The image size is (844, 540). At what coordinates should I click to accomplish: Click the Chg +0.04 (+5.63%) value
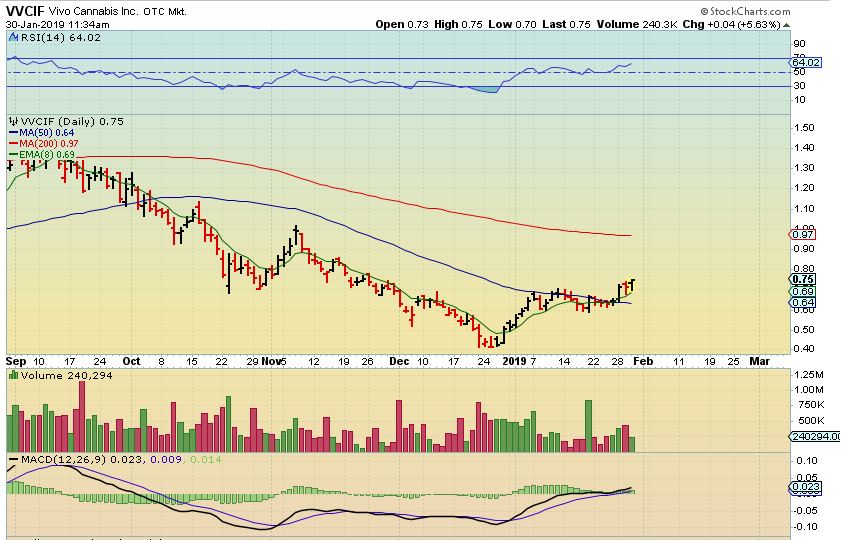(731, 24)
